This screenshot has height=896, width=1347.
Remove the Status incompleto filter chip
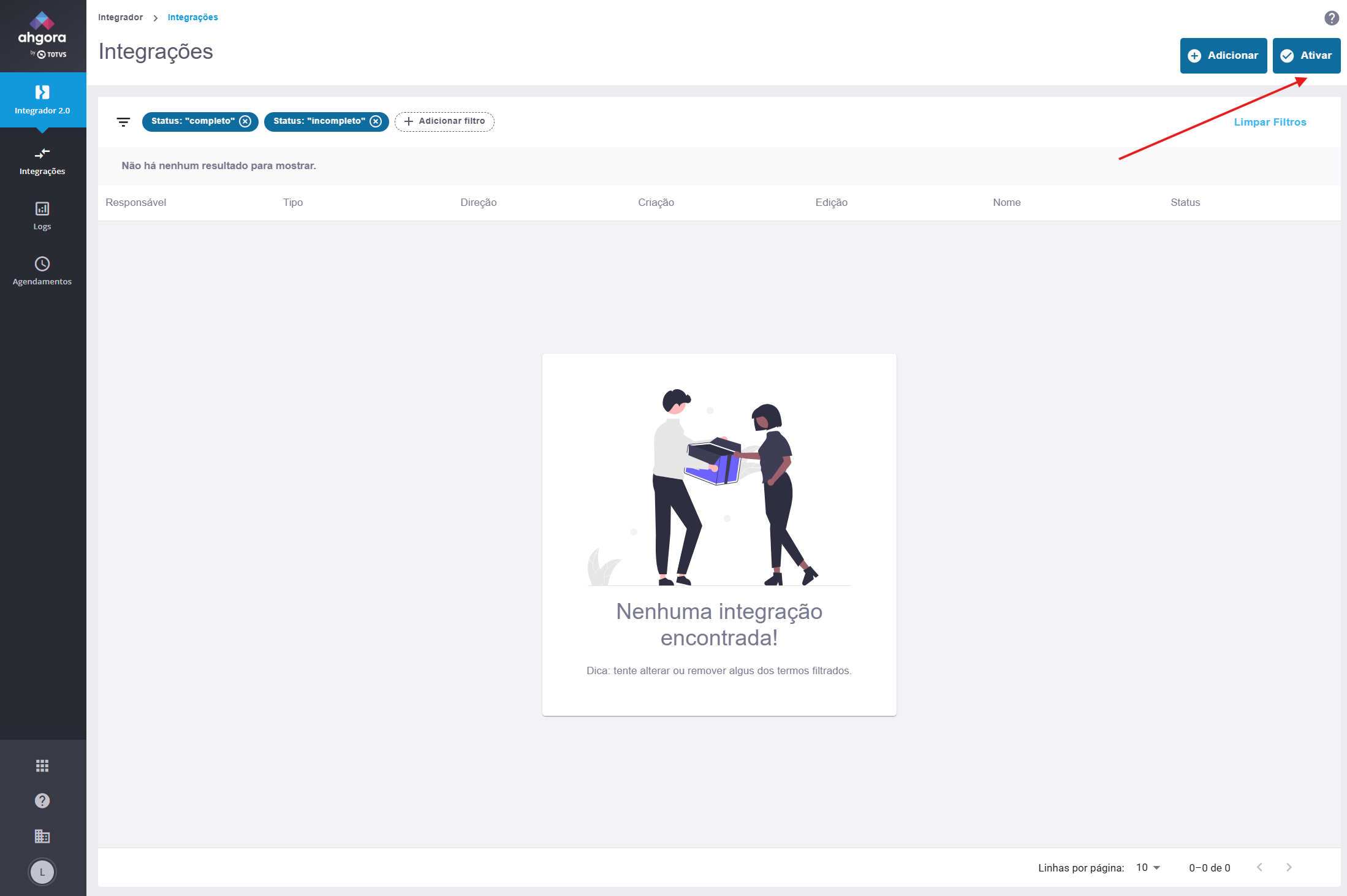click(376, 121)
